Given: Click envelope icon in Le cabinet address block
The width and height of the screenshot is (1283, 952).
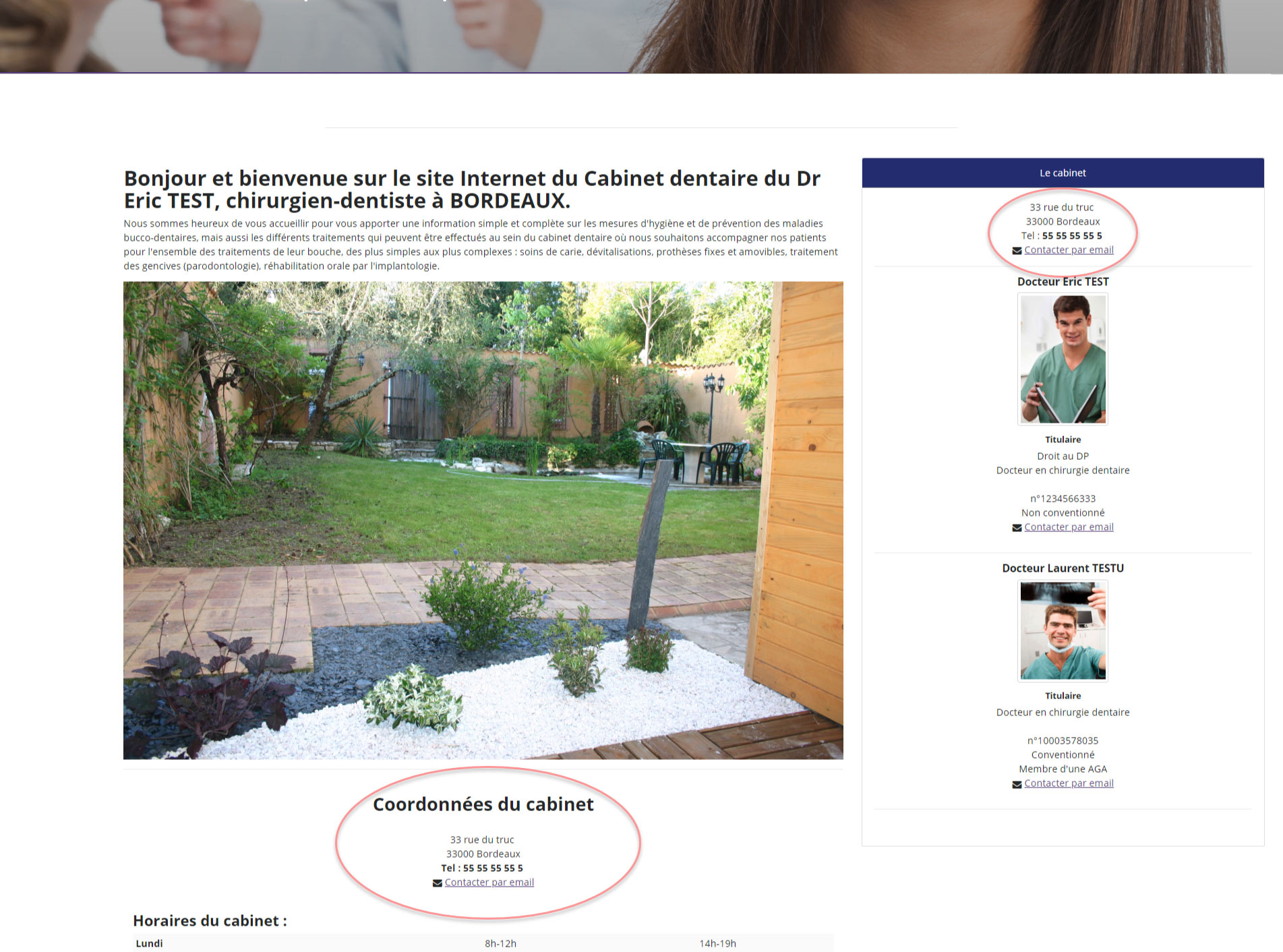Looking at the screenshot, I should [x=1017, y=251].
